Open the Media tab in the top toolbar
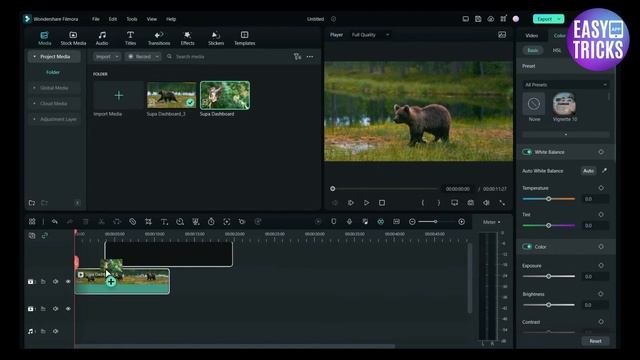 point(44,38)
